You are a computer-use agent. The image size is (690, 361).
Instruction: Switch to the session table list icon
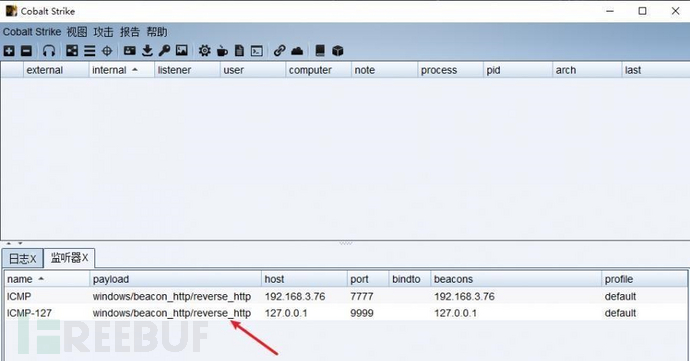[90, 51]
